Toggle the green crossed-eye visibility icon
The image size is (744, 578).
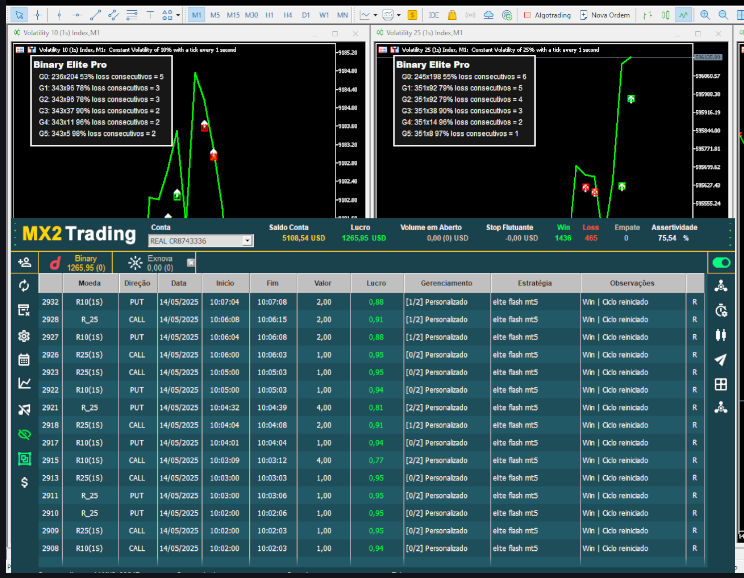pyautogui.click(x=24, y=433)
